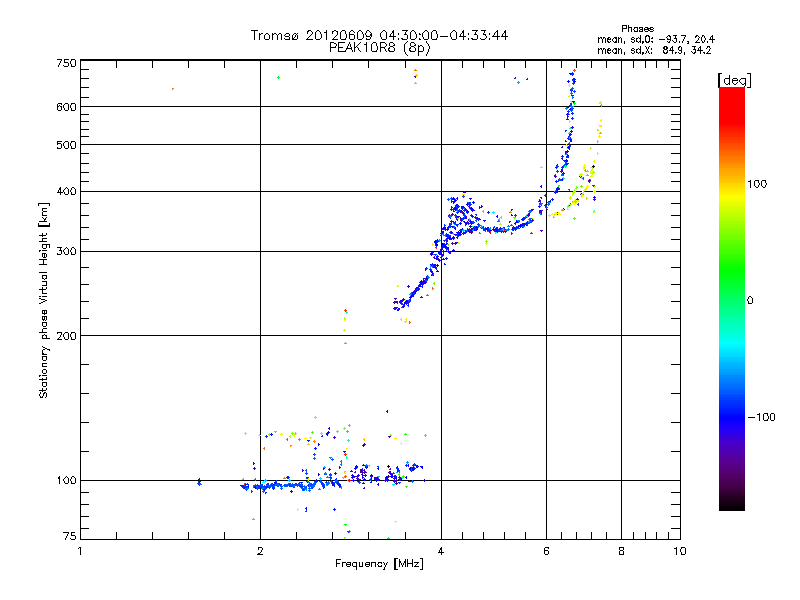
Task: Click the colorbar label '-100'
Action: click(762, 417)
